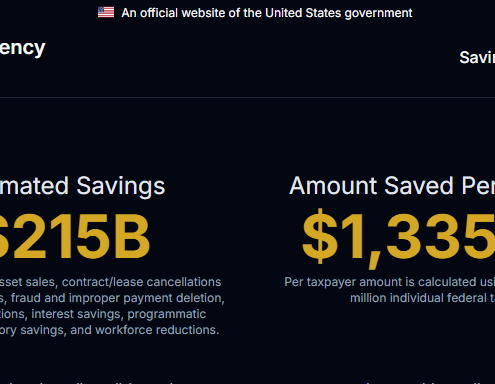The image size is (495, 384).
Task: Click the fraud and improper payment deletion line
Action: tap(112, 298)
